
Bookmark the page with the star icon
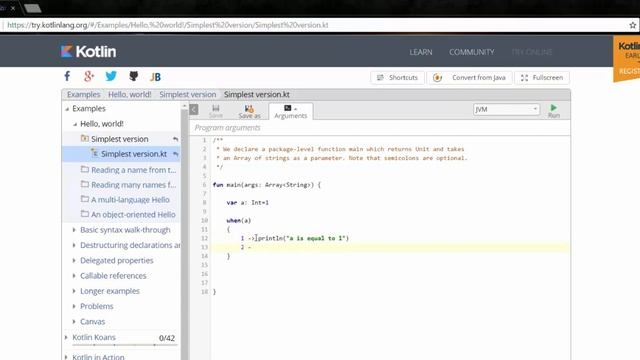click(x=633, y=25)
